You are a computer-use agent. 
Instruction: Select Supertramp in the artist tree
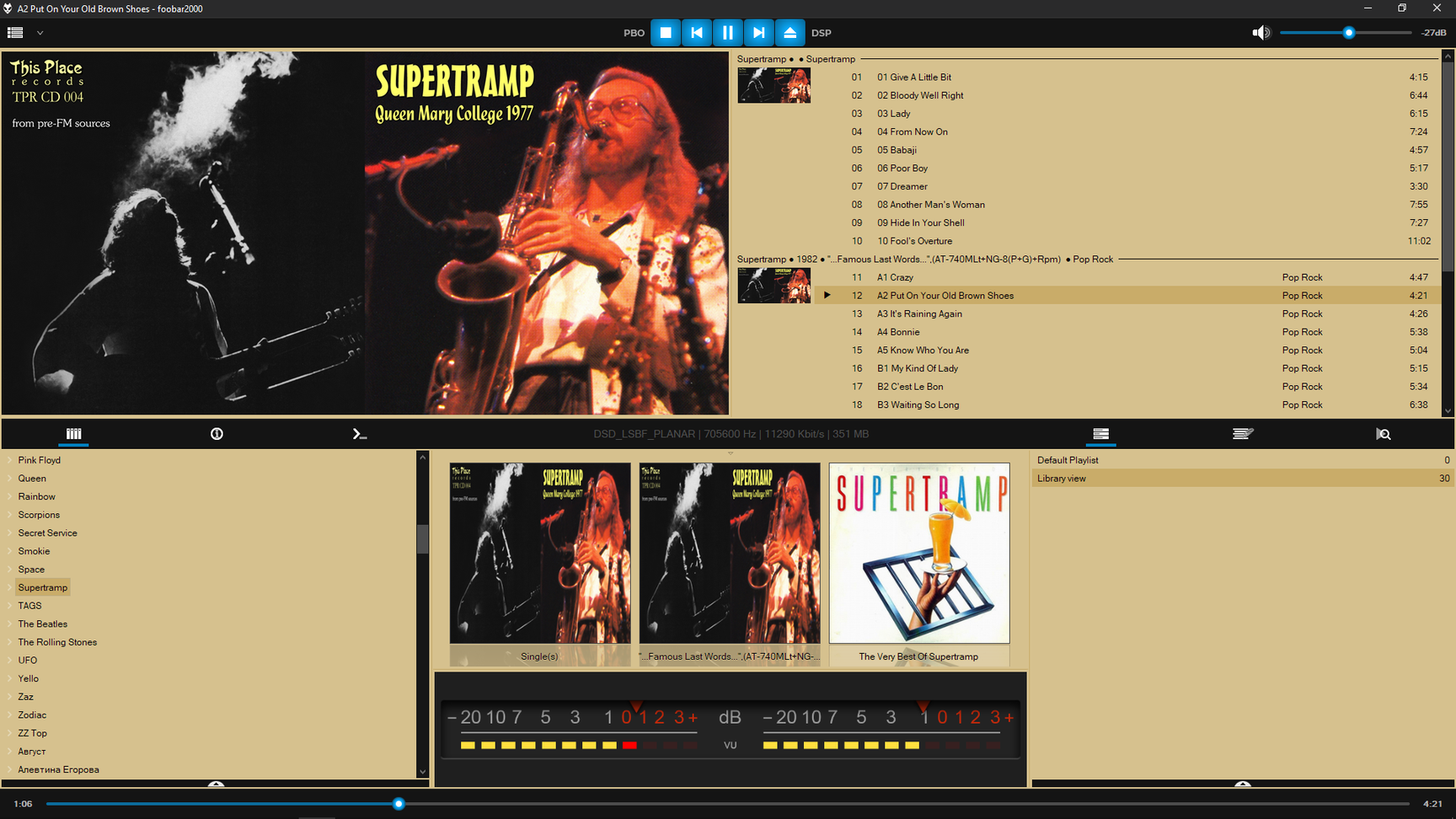coord(43,588)
